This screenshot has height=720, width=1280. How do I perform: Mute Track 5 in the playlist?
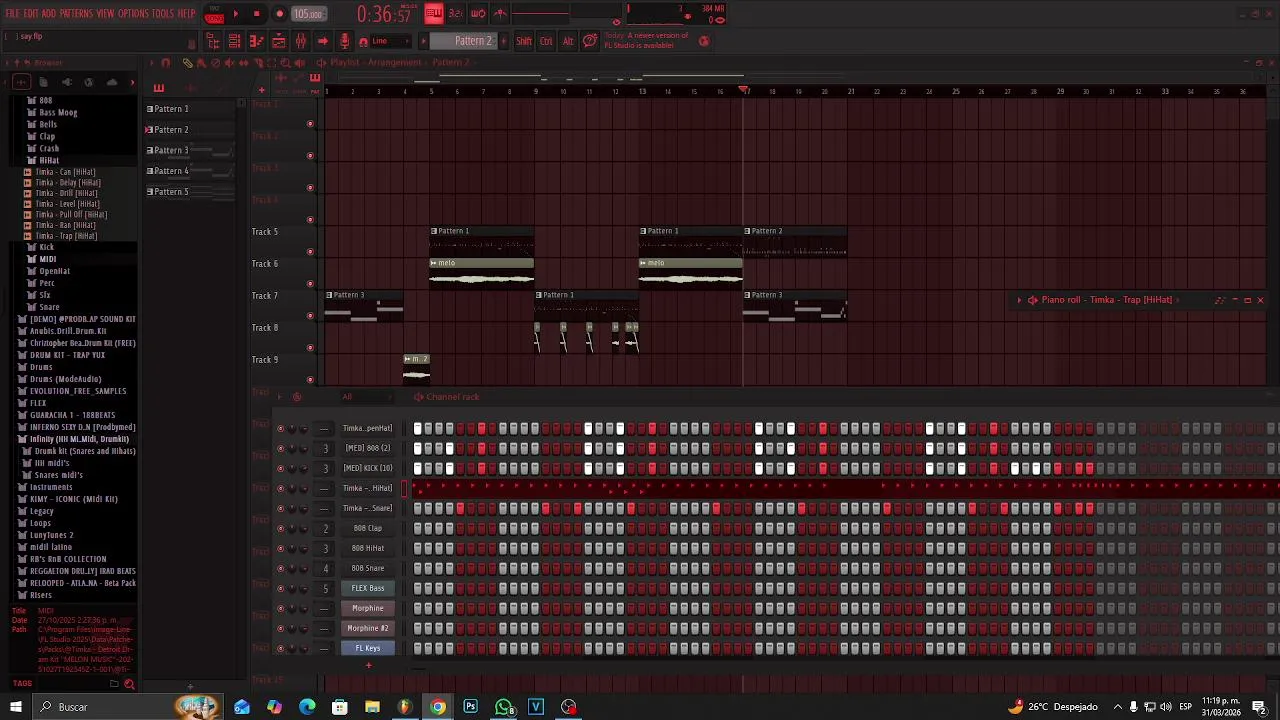point(310,252)
